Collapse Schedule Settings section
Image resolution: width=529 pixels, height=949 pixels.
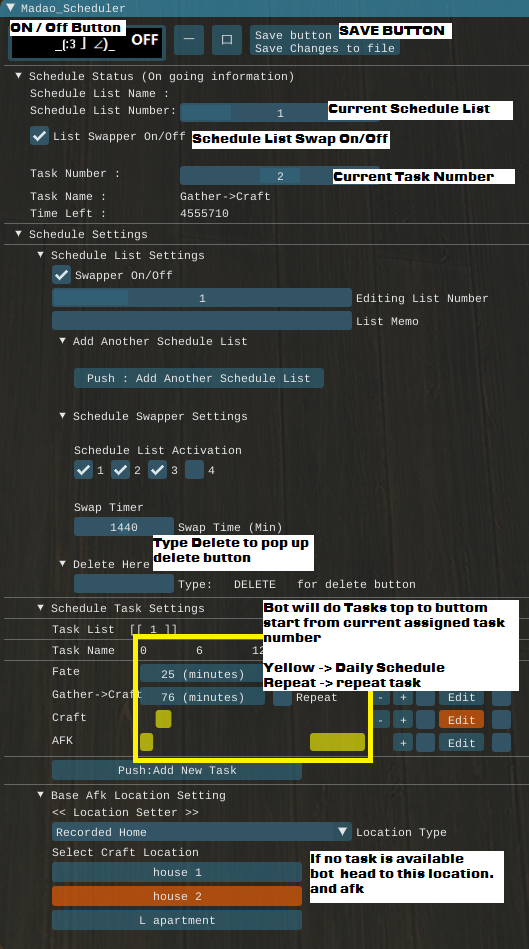click(x=19, y=234)
